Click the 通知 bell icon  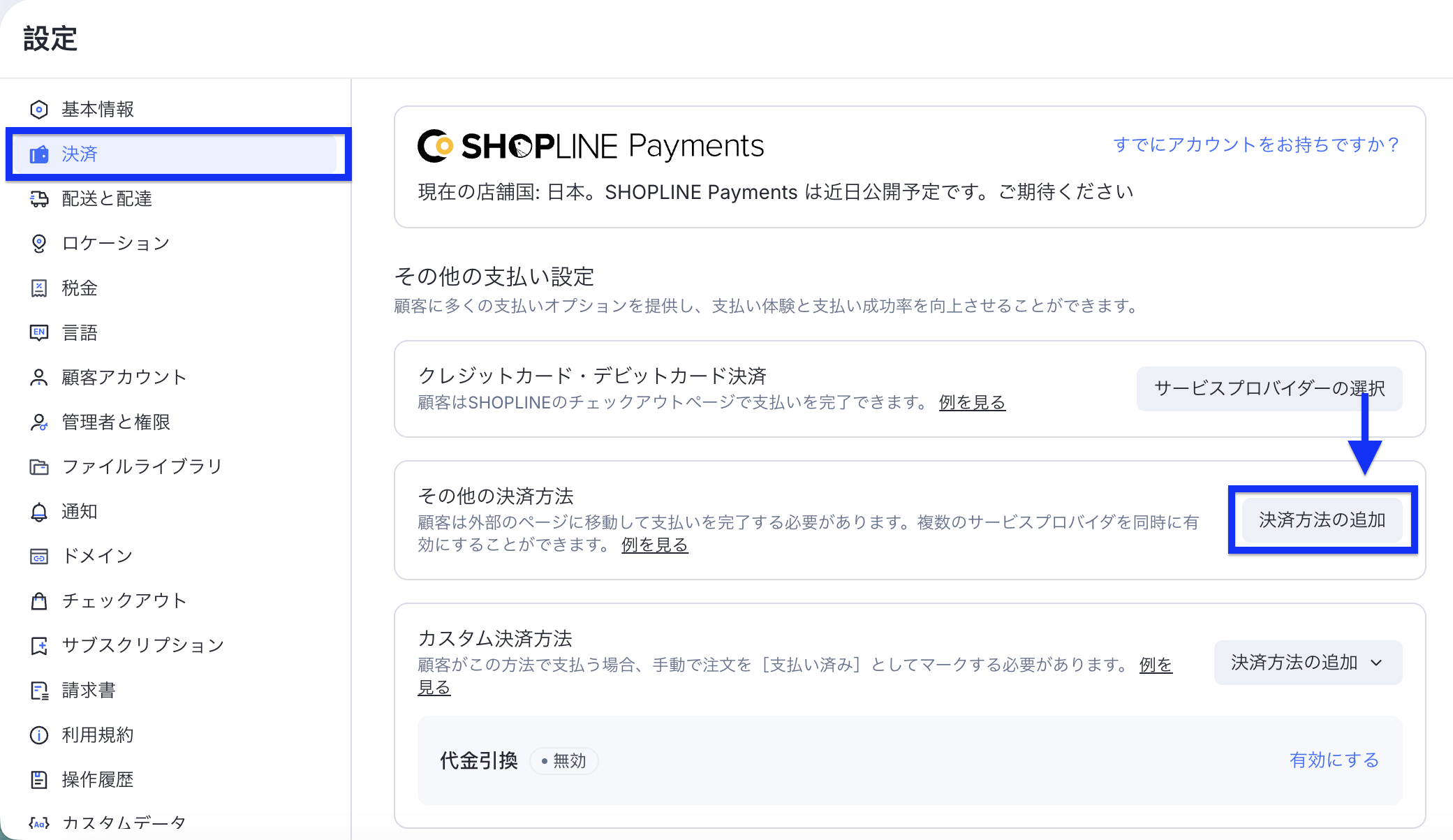tap(39, 512)
